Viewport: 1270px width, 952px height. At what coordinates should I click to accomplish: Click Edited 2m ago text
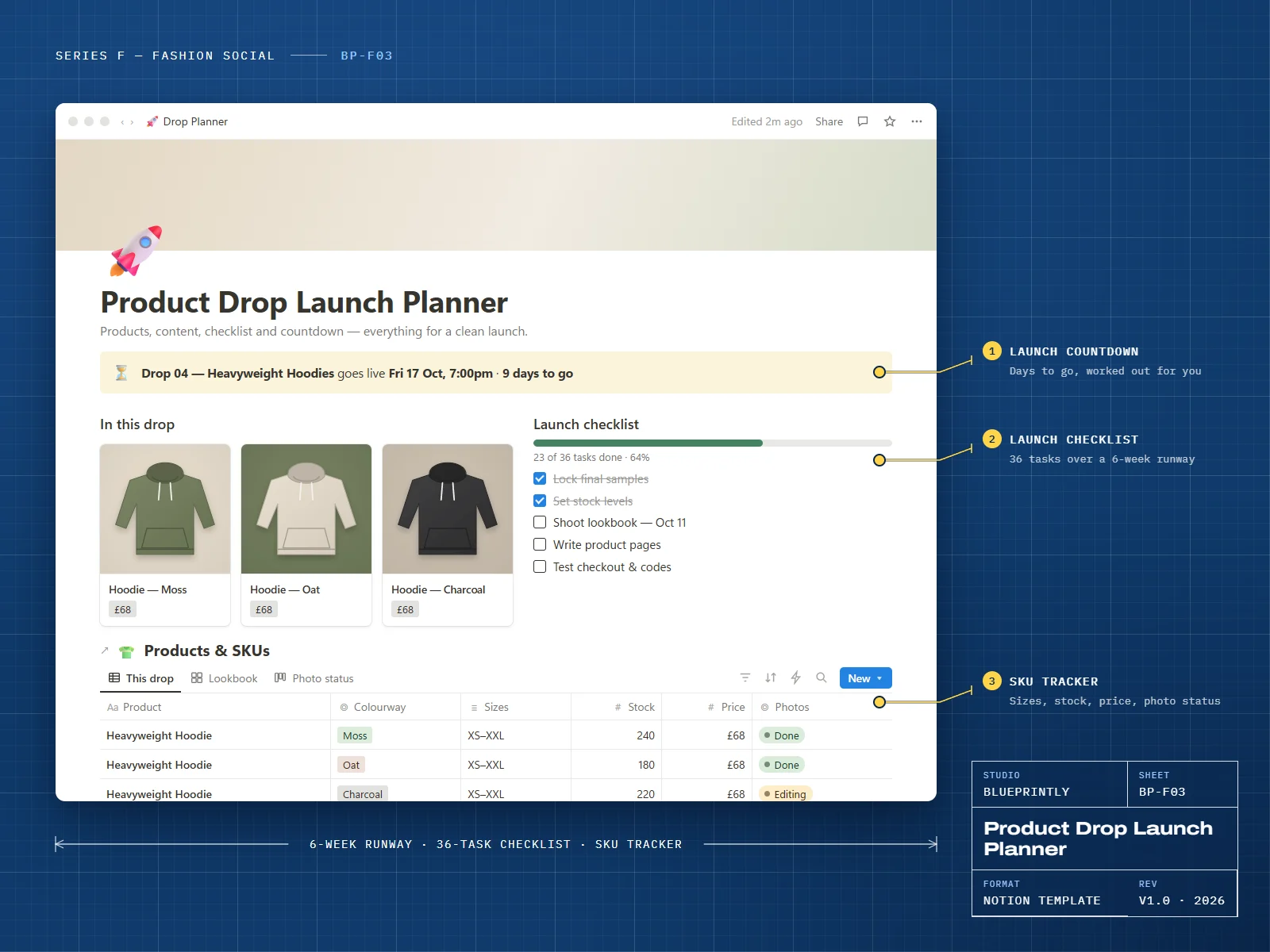[x=767, y=121]
